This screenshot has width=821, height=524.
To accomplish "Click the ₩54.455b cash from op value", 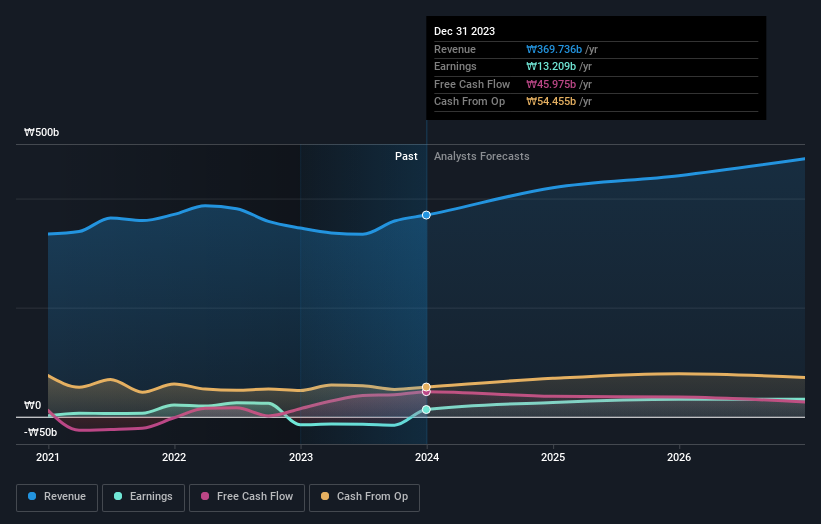I will tap(551, 102).
